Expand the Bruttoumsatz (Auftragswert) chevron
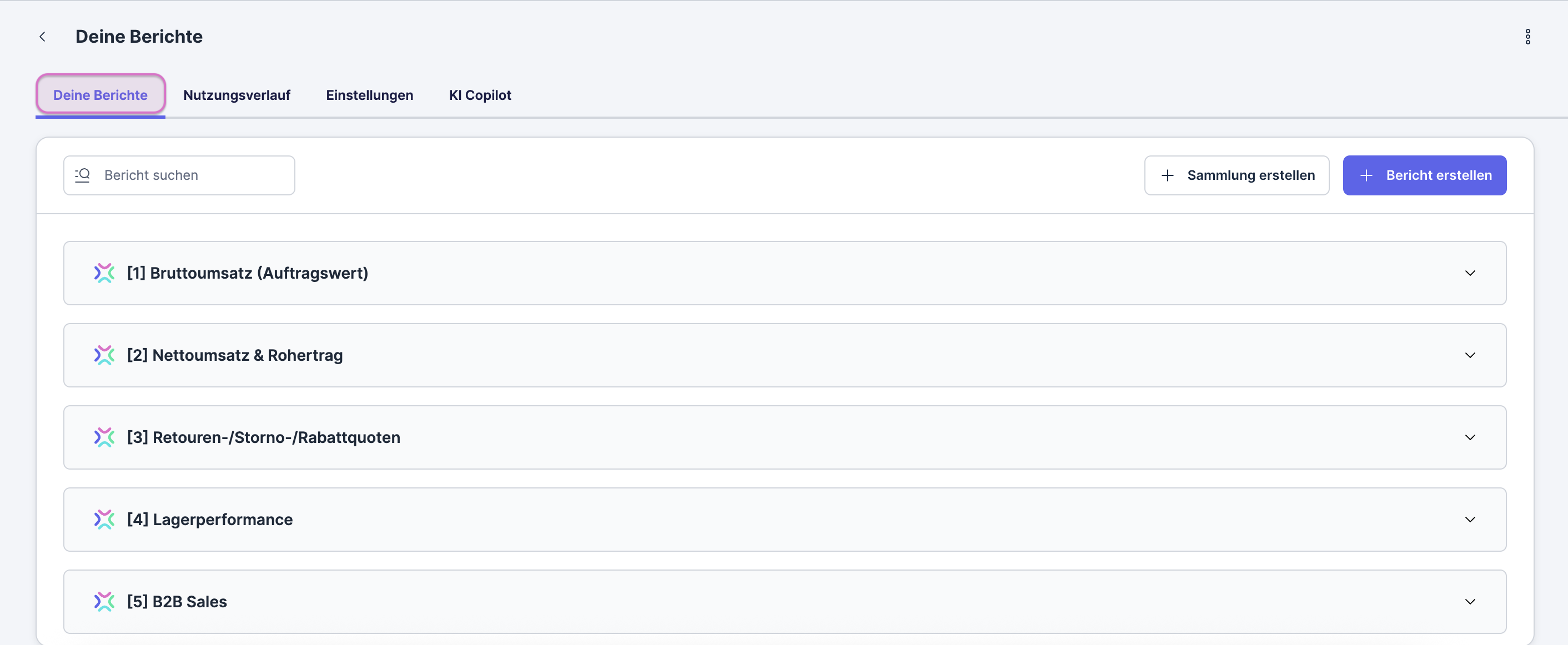This screenshot has height=645, width=1568. 1469,273
